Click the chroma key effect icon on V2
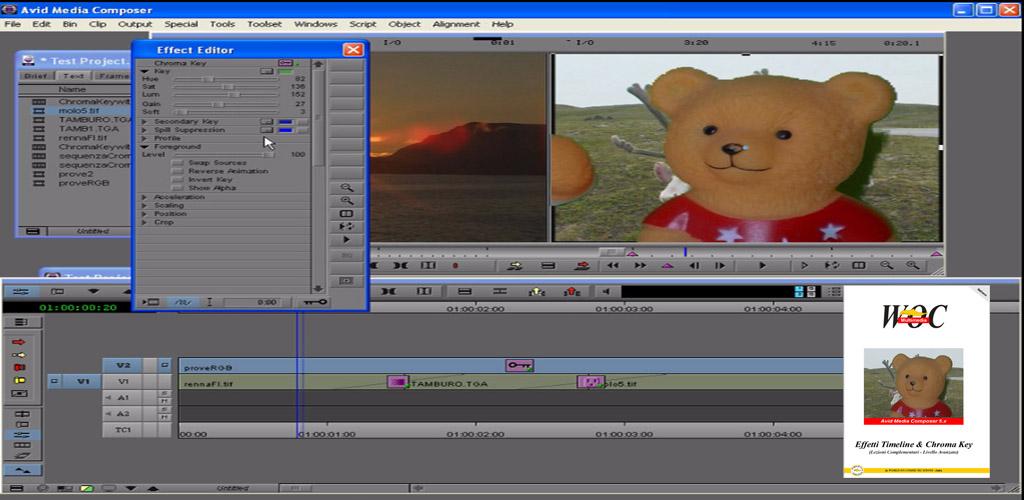Screen dimensions: 1024x500 519,366
